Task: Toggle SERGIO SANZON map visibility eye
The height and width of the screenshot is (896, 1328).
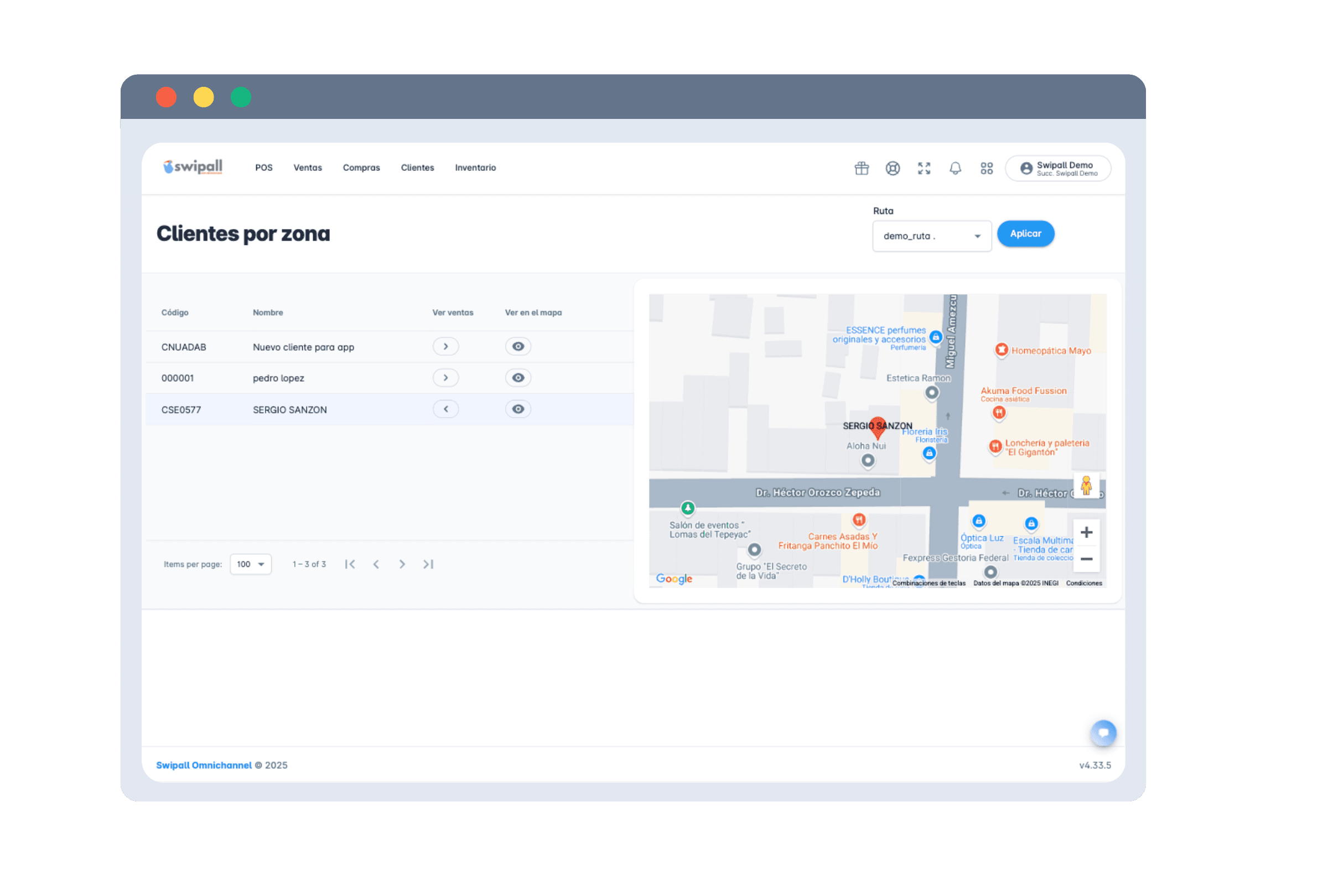Action: click(x=518, y=409)
